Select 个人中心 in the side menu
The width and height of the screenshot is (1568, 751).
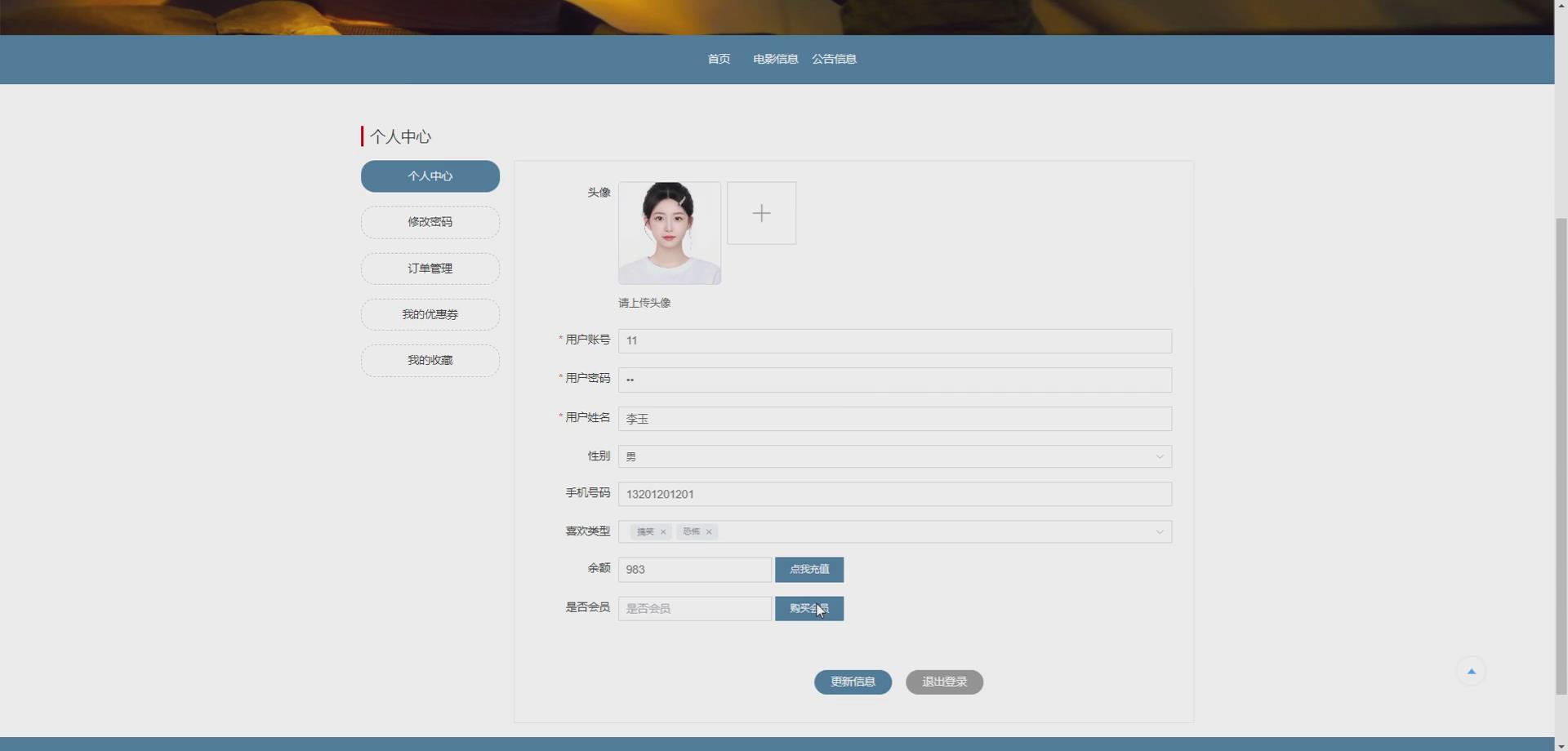430,176
